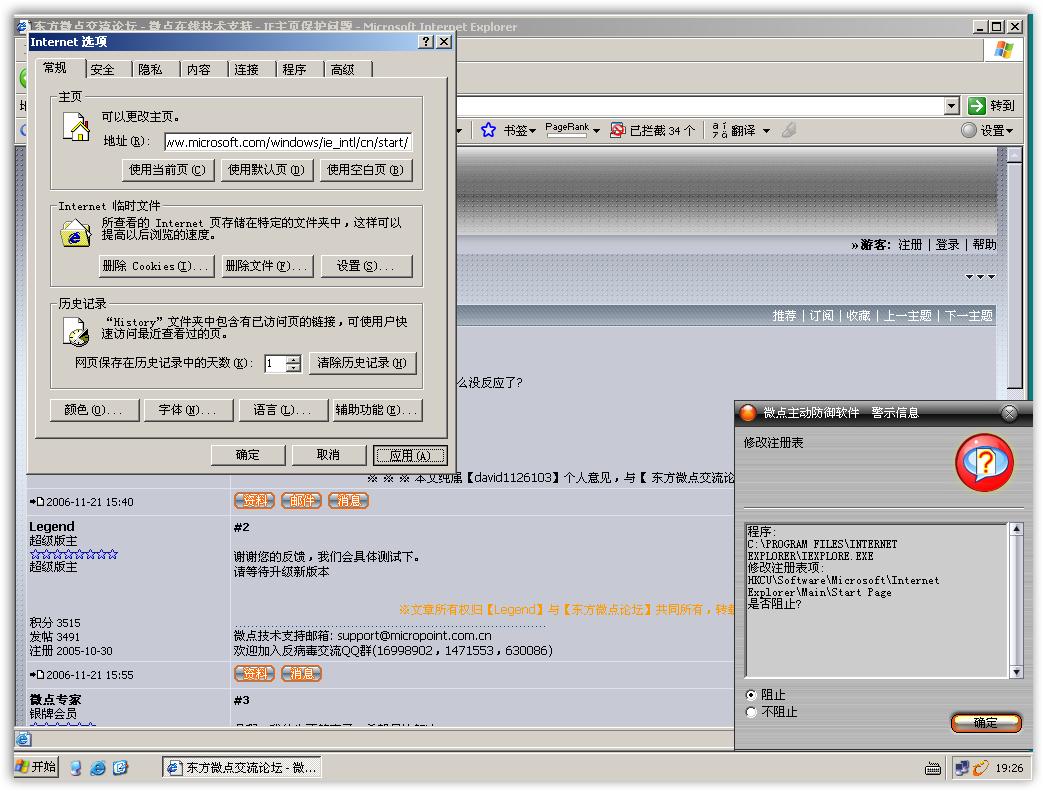Click the monitor-shaped tray icon
Viewport: 1044px width, 792px height.
coord(961,768)
